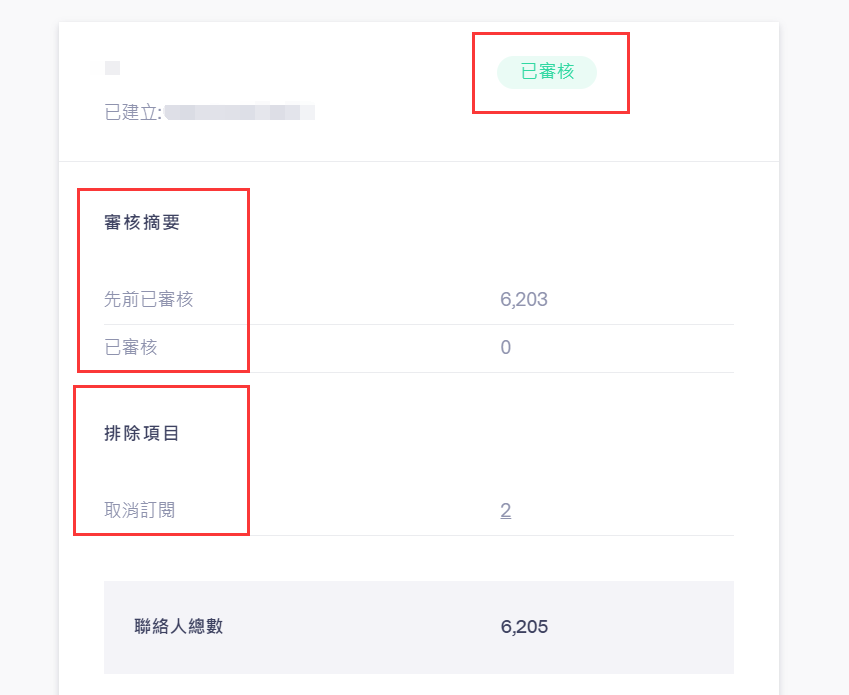849x695 pixels.
Task: Click page background right of the card
Action: tap(814, 350)
